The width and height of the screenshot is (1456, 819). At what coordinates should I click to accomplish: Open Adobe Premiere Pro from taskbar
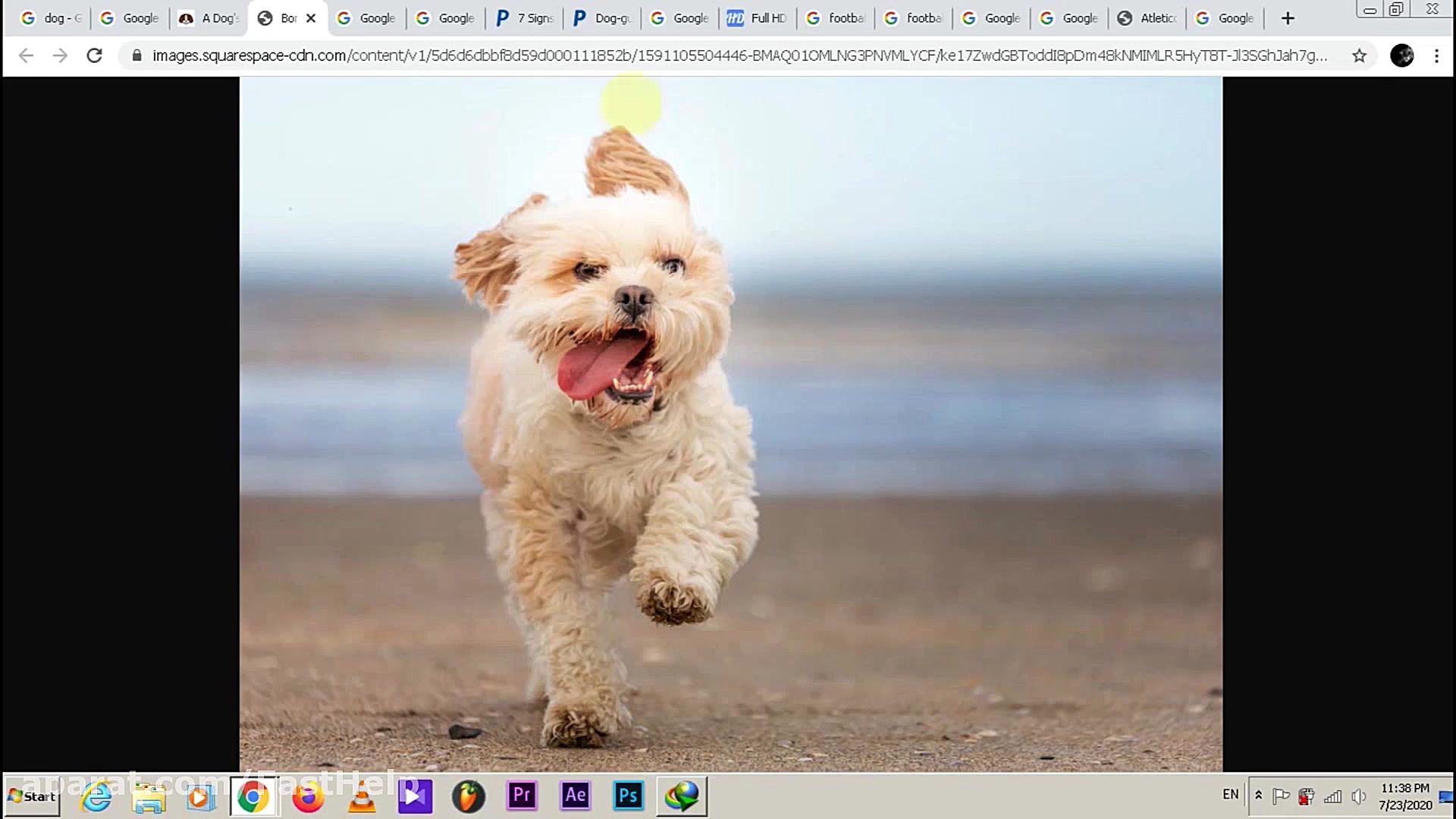click(x=522, y=795)
